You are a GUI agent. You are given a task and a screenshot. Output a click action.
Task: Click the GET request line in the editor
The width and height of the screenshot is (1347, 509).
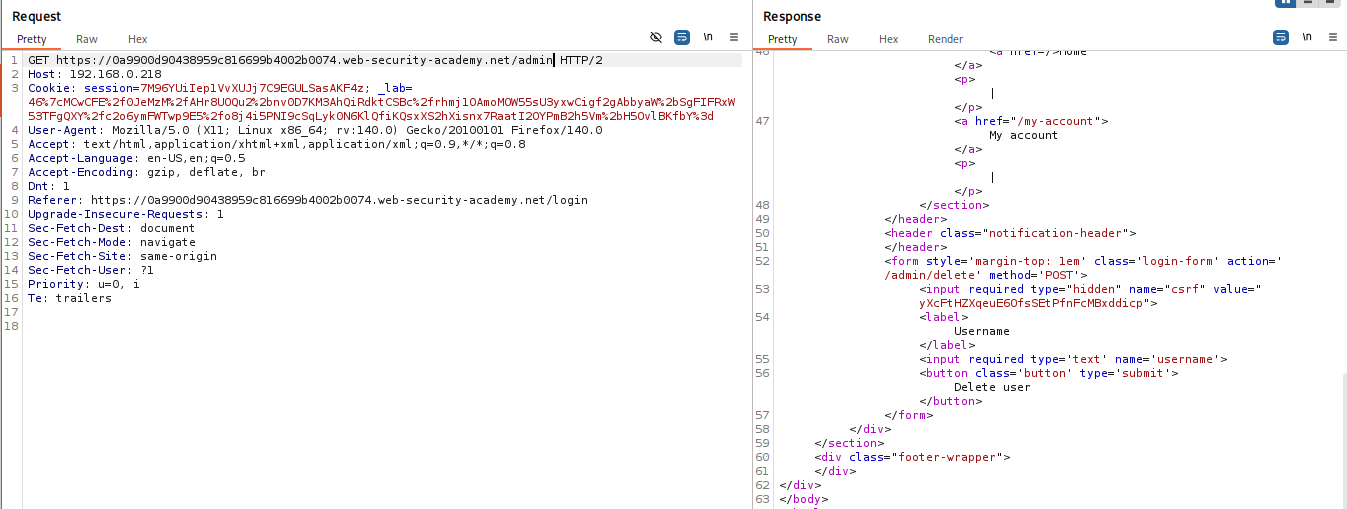(300, 60)
